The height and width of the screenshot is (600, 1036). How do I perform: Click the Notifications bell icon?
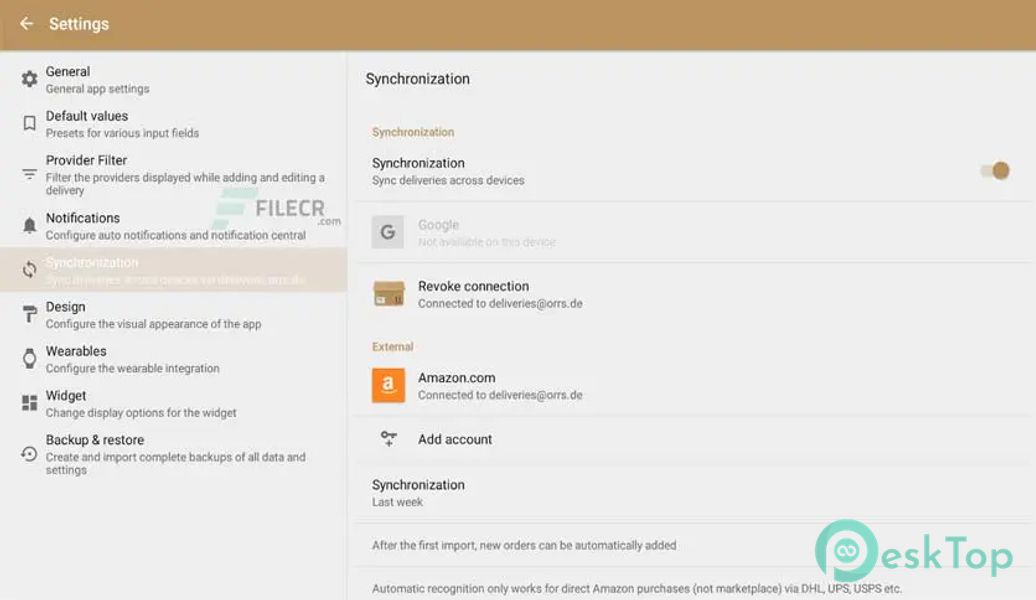coord(29,226)
